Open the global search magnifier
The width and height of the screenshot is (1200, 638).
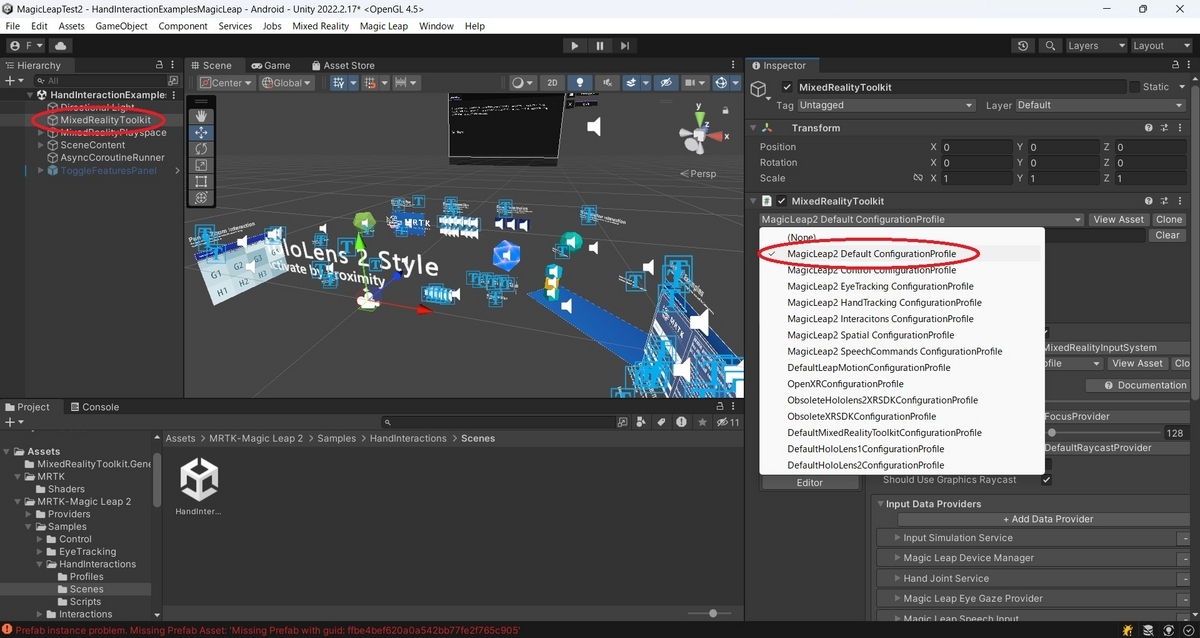(1049, 46)
